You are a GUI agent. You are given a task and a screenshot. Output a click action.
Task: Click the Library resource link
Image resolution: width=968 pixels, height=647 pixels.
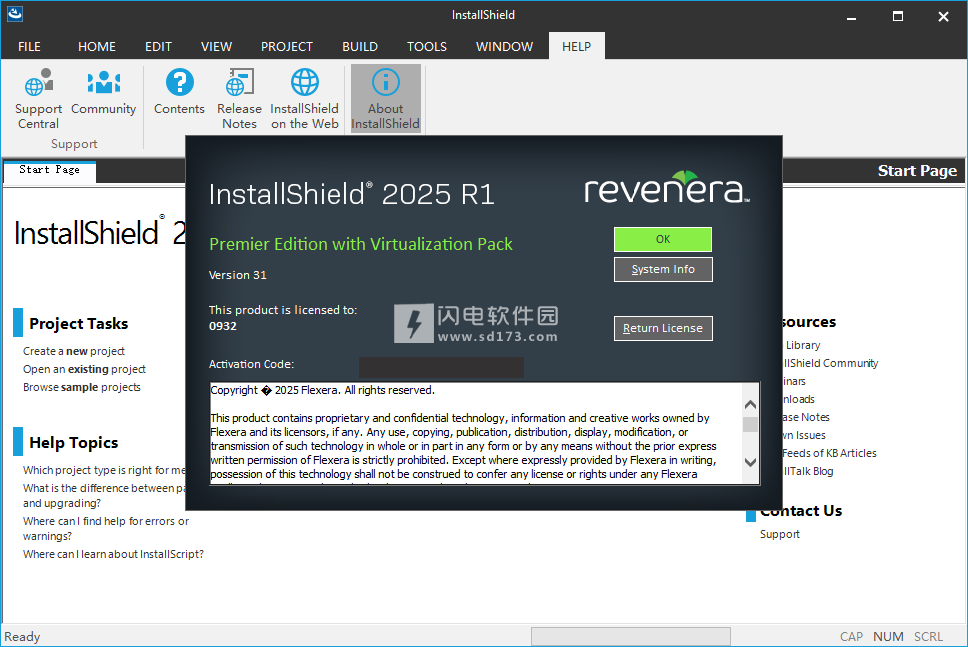point(803,346)
